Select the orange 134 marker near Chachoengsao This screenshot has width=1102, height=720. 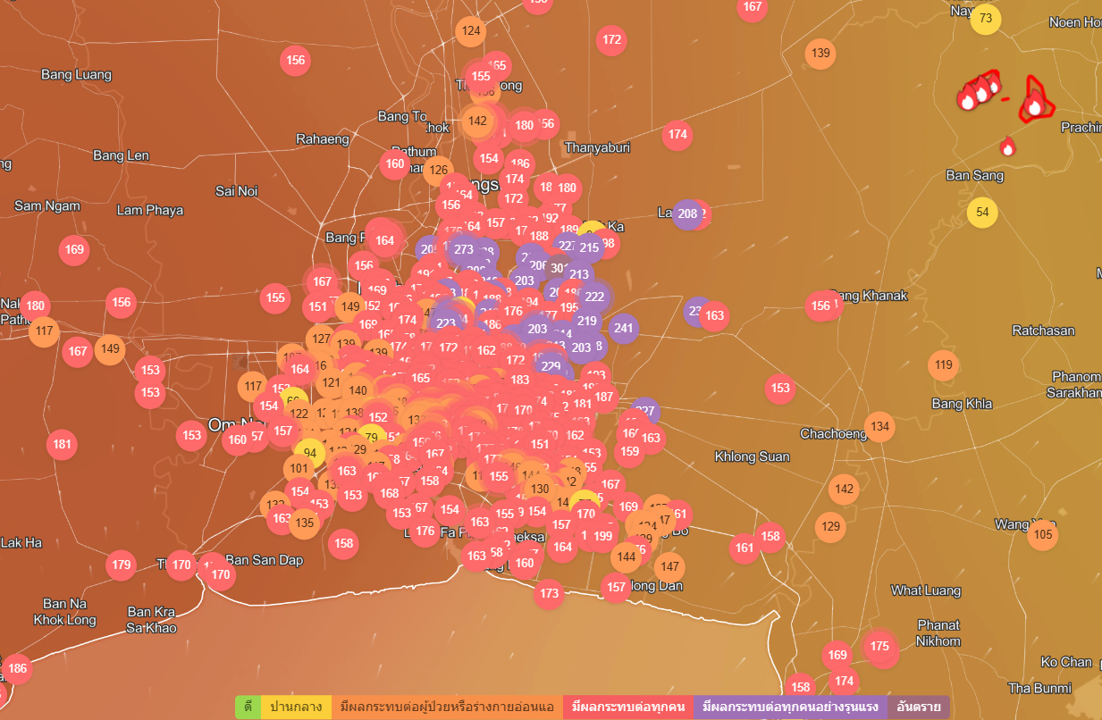coord(879,427)
